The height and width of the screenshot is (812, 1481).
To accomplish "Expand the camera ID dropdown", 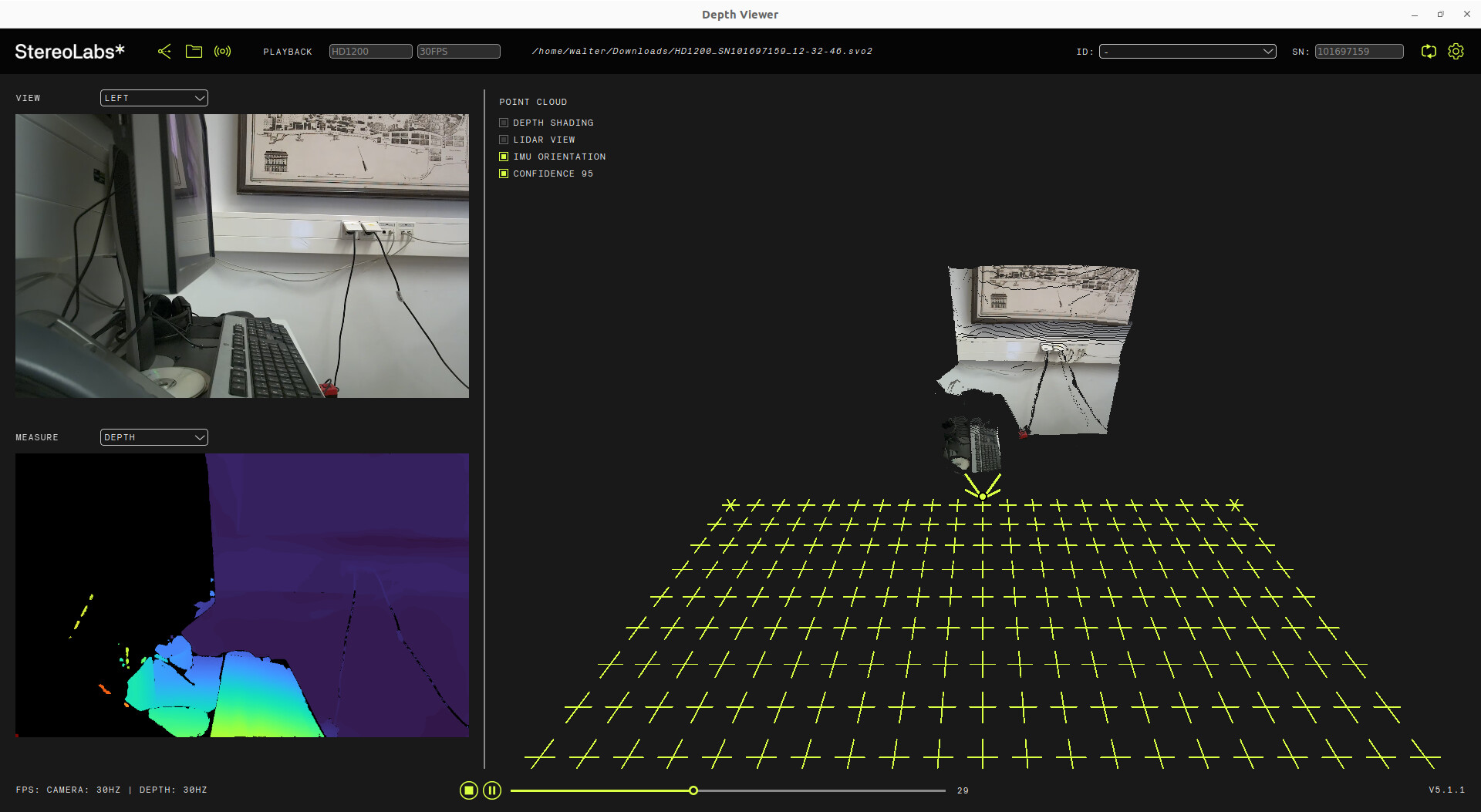I will tap(1187, 52).
